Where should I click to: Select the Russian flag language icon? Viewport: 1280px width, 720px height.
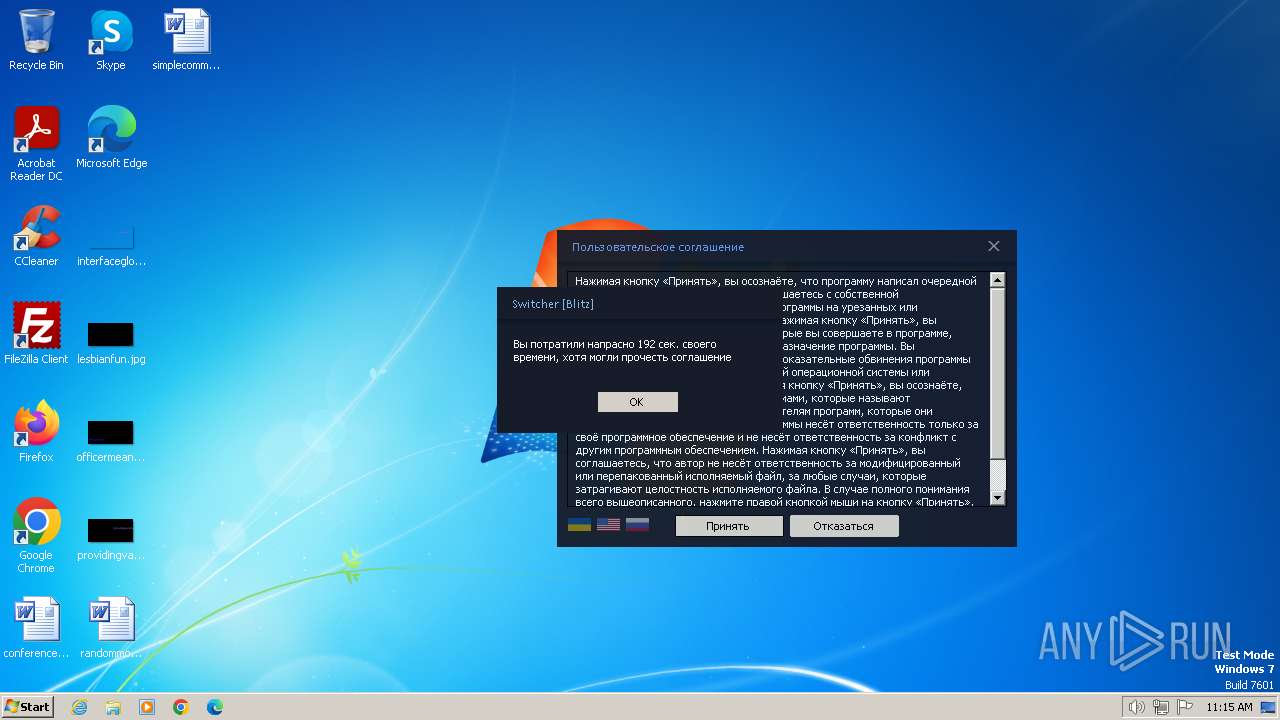tap(637, 524)
